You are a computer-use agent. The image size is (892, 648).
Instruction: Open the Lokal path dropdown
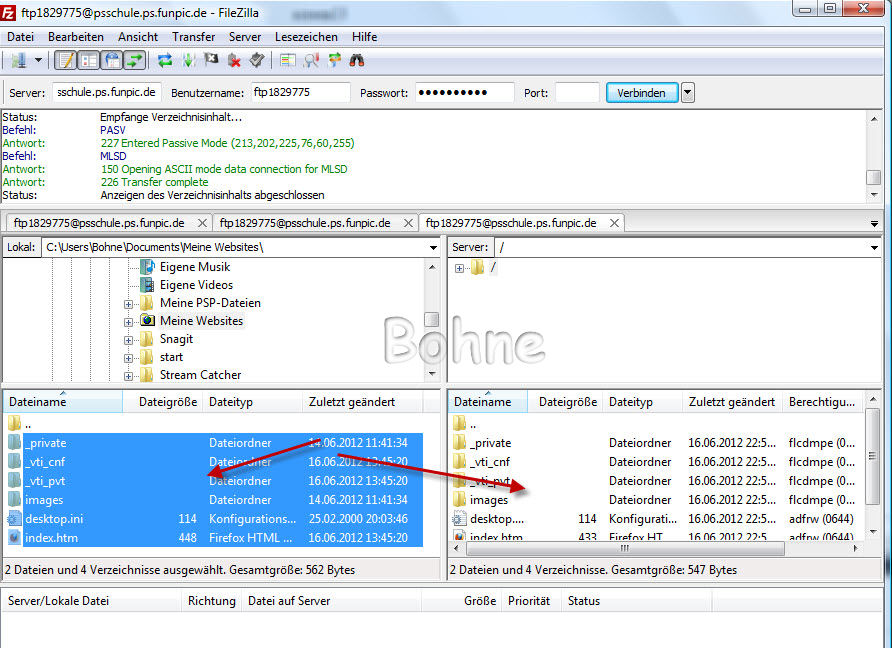tap(432, 247)
